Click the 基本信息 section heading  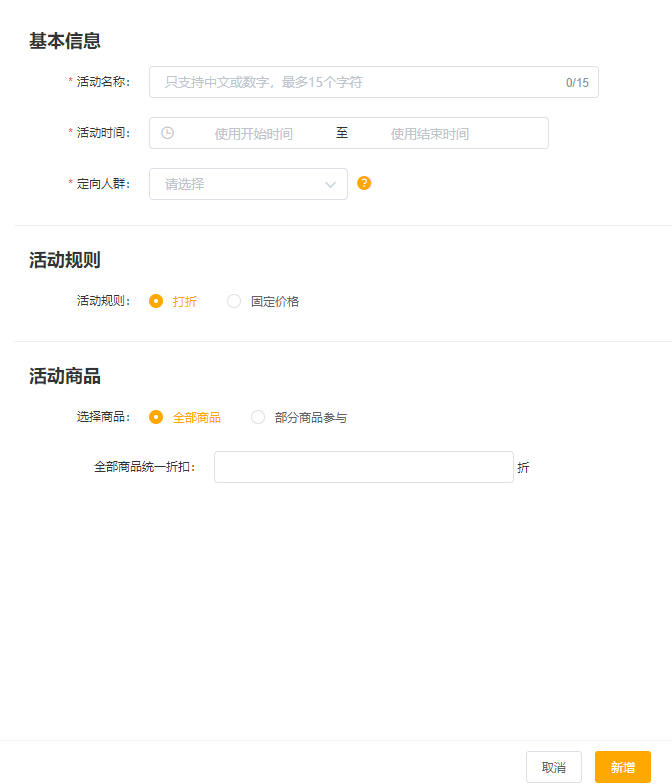coord(65,41)
